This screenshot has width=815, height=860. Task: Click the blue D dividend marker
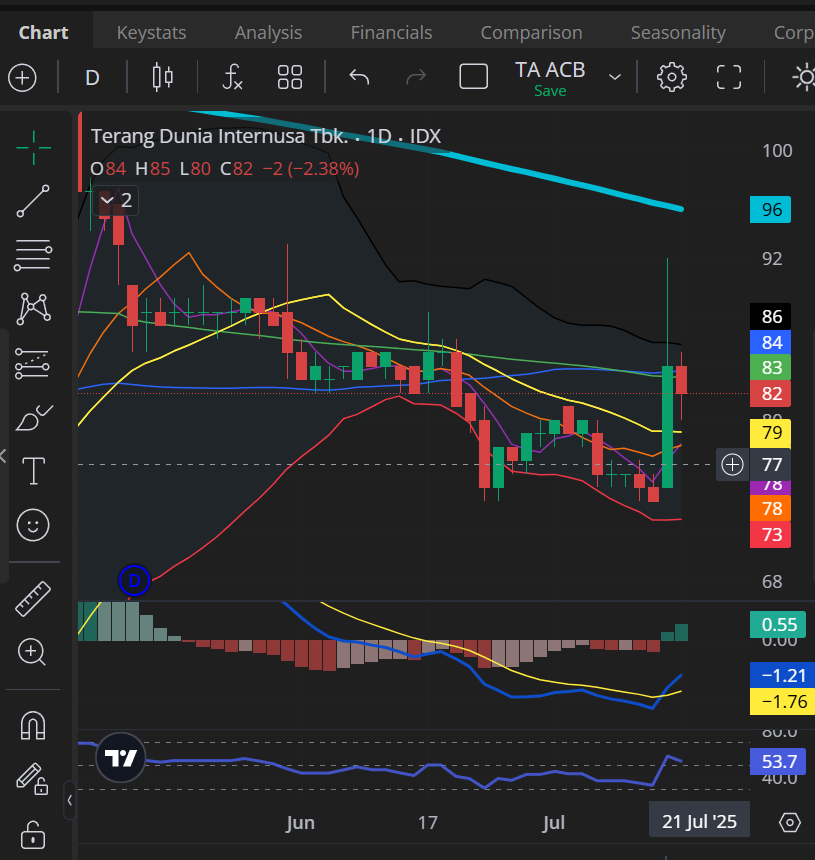click(x=134, y=580)
